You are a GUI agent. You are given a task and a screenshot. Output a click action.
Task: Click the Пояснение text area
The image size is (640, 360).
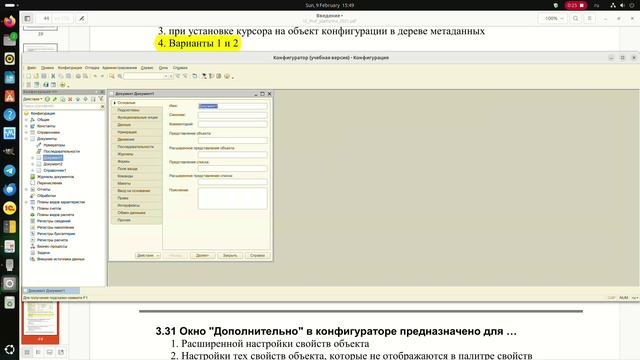[233, 198]
